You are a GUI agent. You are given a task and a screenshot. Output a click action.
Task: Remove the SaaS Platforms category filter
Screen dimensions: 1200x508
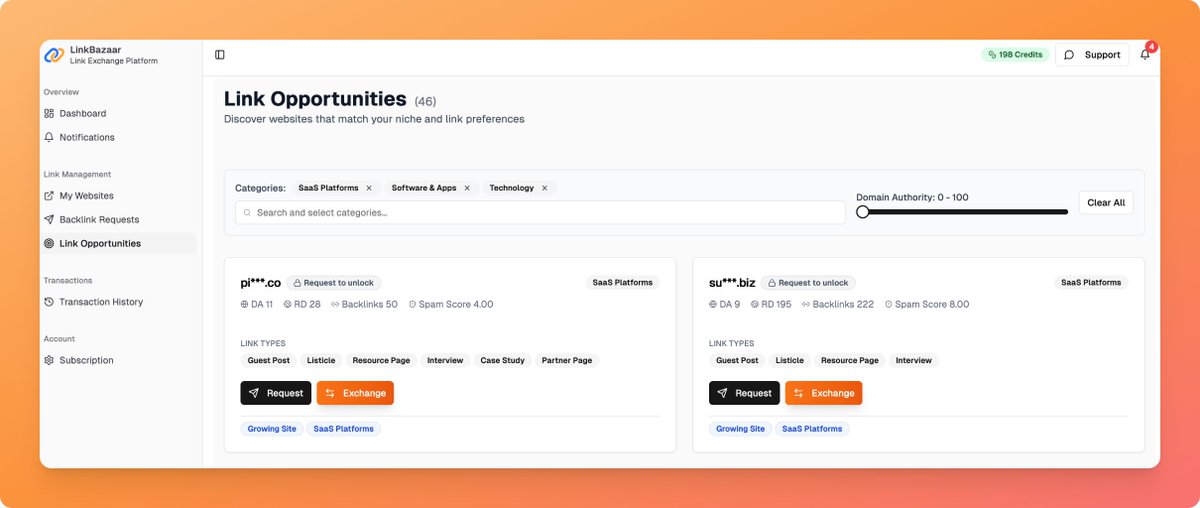click(369, 188)
